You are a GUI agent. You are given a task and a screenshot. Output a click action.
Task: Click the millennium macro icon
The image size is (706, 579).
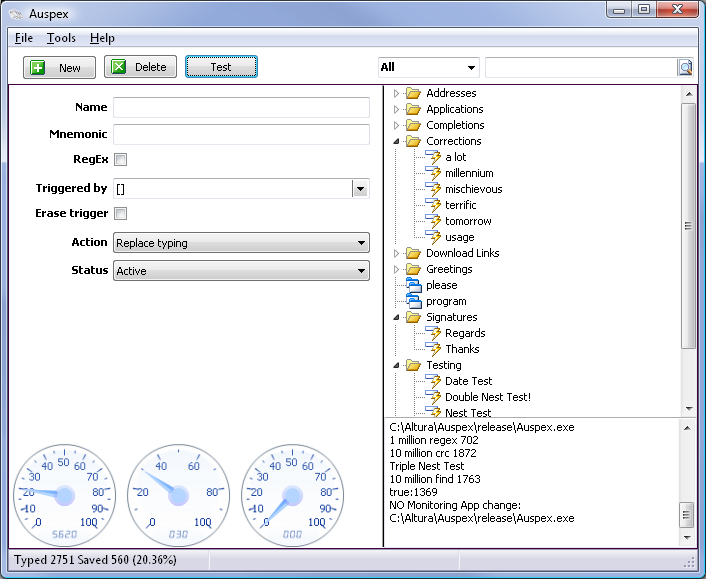(433, 173)
